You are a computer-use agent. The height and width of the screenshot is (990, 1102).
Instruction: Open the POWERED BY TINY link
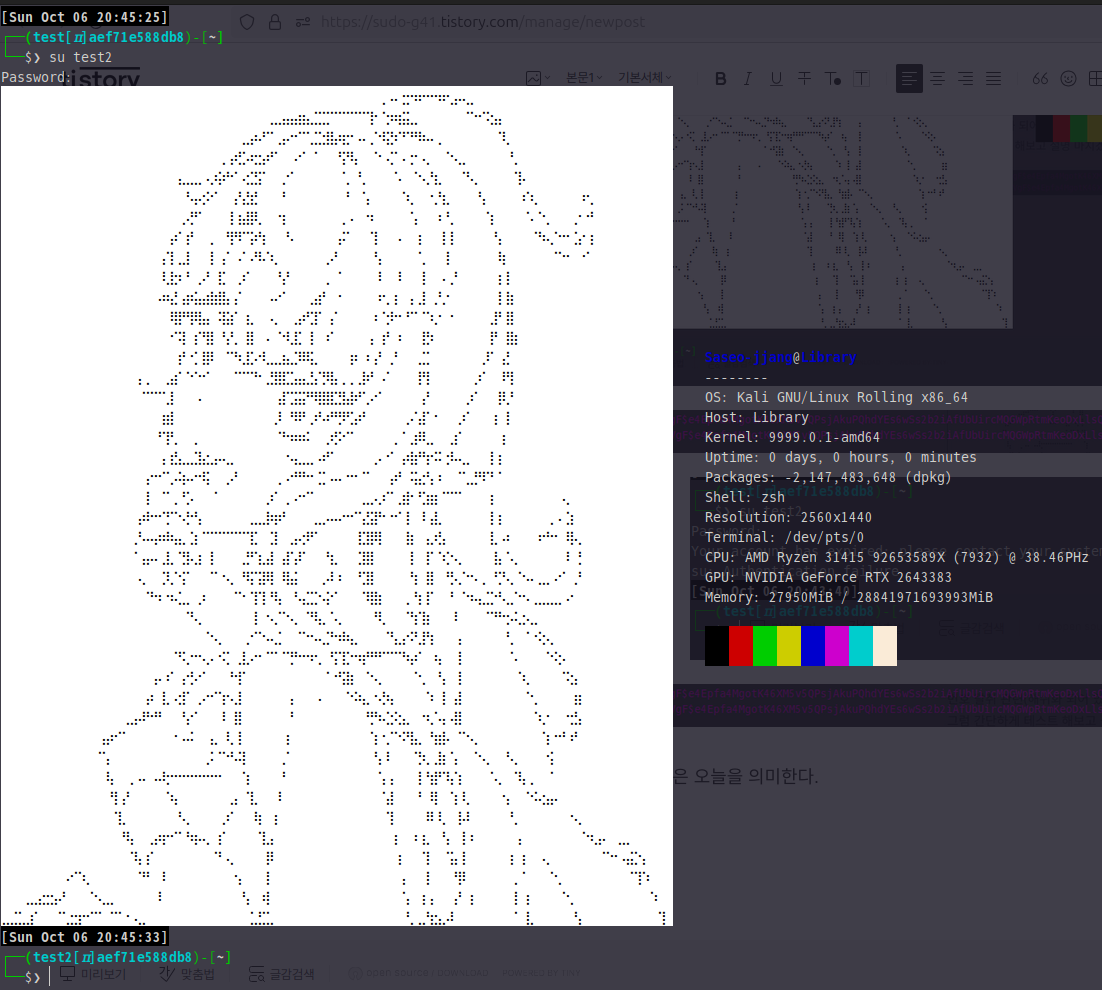click(541, 973)
